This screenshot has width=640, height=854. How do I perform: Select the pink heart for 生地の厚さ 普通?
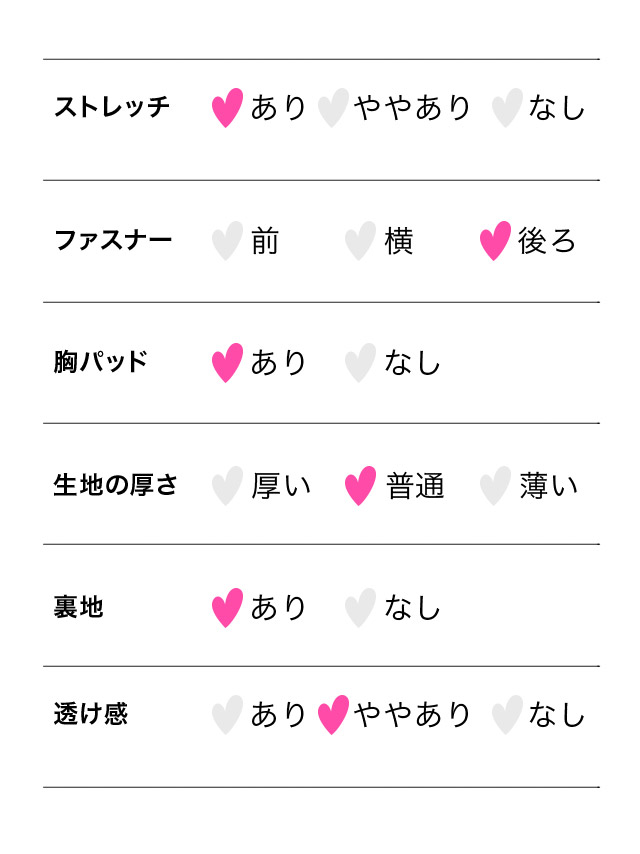coord(360,486)
